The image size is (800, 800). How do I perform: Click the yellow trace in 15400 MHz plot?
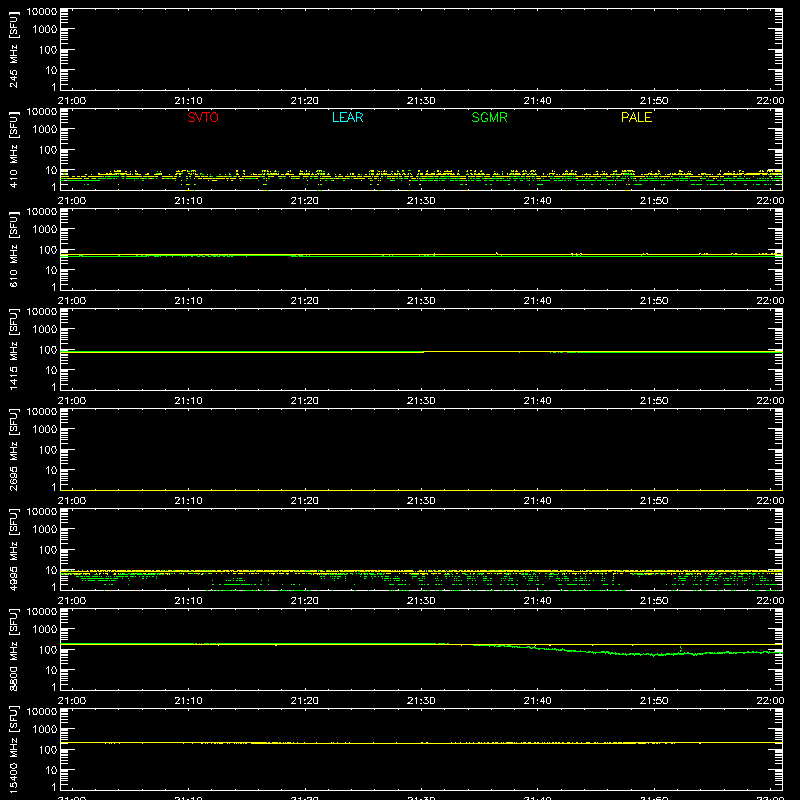(421, 743)
